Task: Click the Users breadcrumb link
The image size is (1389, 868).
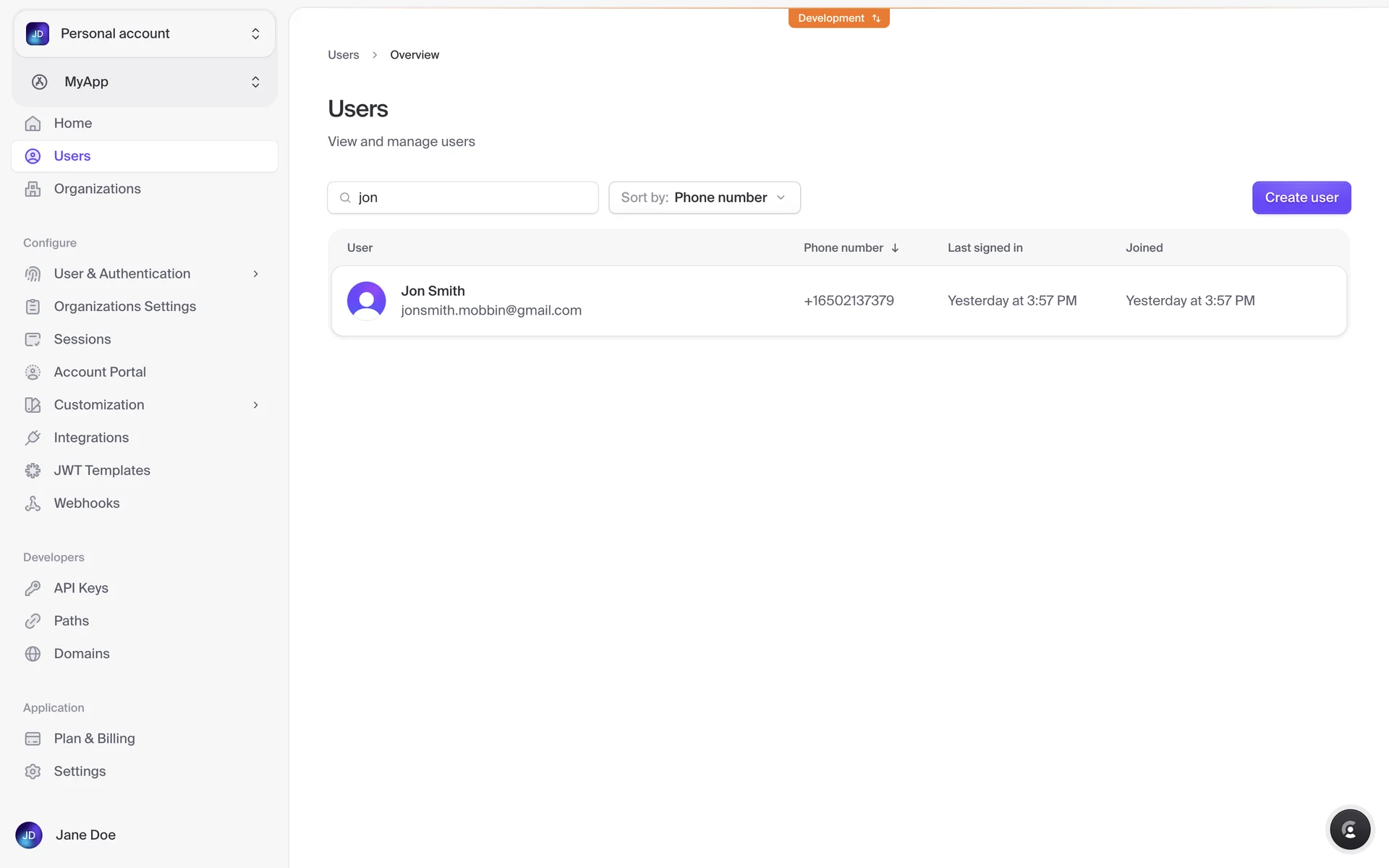Action: pyautogui.click(x=343, y=55)
